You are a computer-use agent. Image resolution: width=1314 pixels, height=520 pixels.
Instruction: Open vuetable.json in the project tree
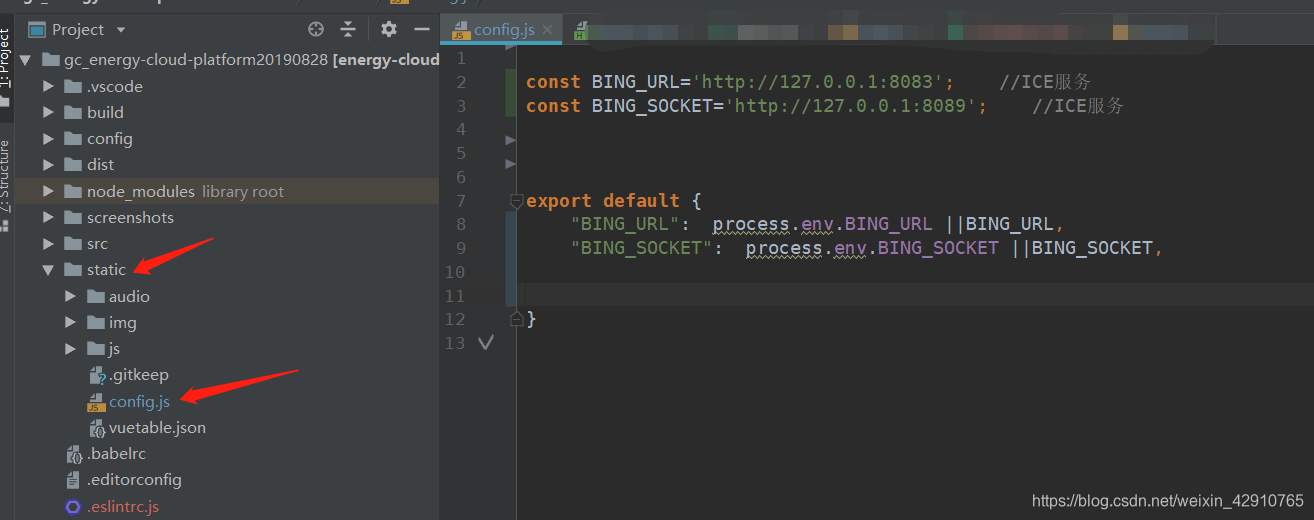(157, 428)
